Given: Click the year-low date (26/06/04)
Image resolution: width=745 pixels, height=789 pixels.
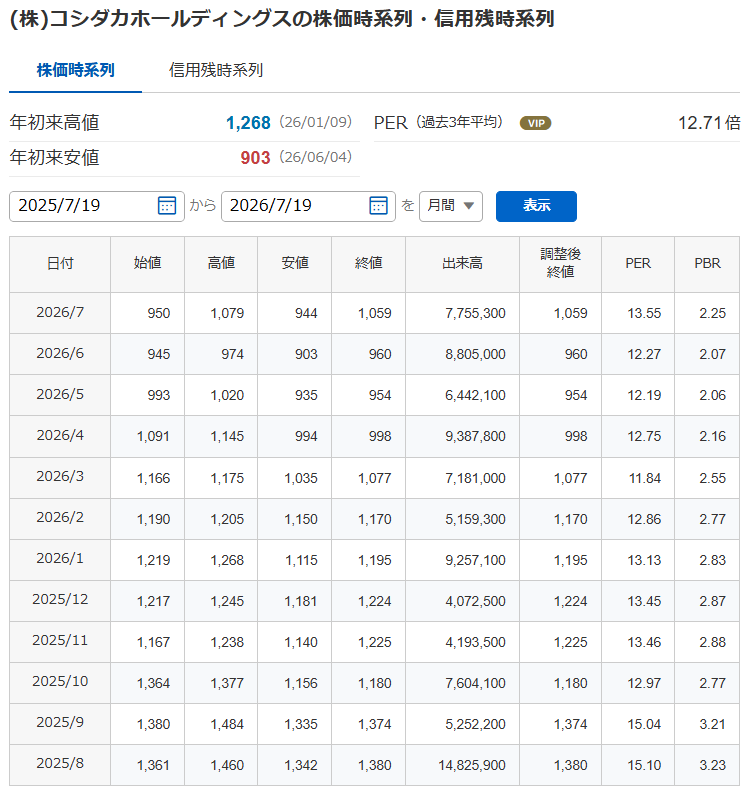Looking at the screenshot, I should tap(315, 157).
